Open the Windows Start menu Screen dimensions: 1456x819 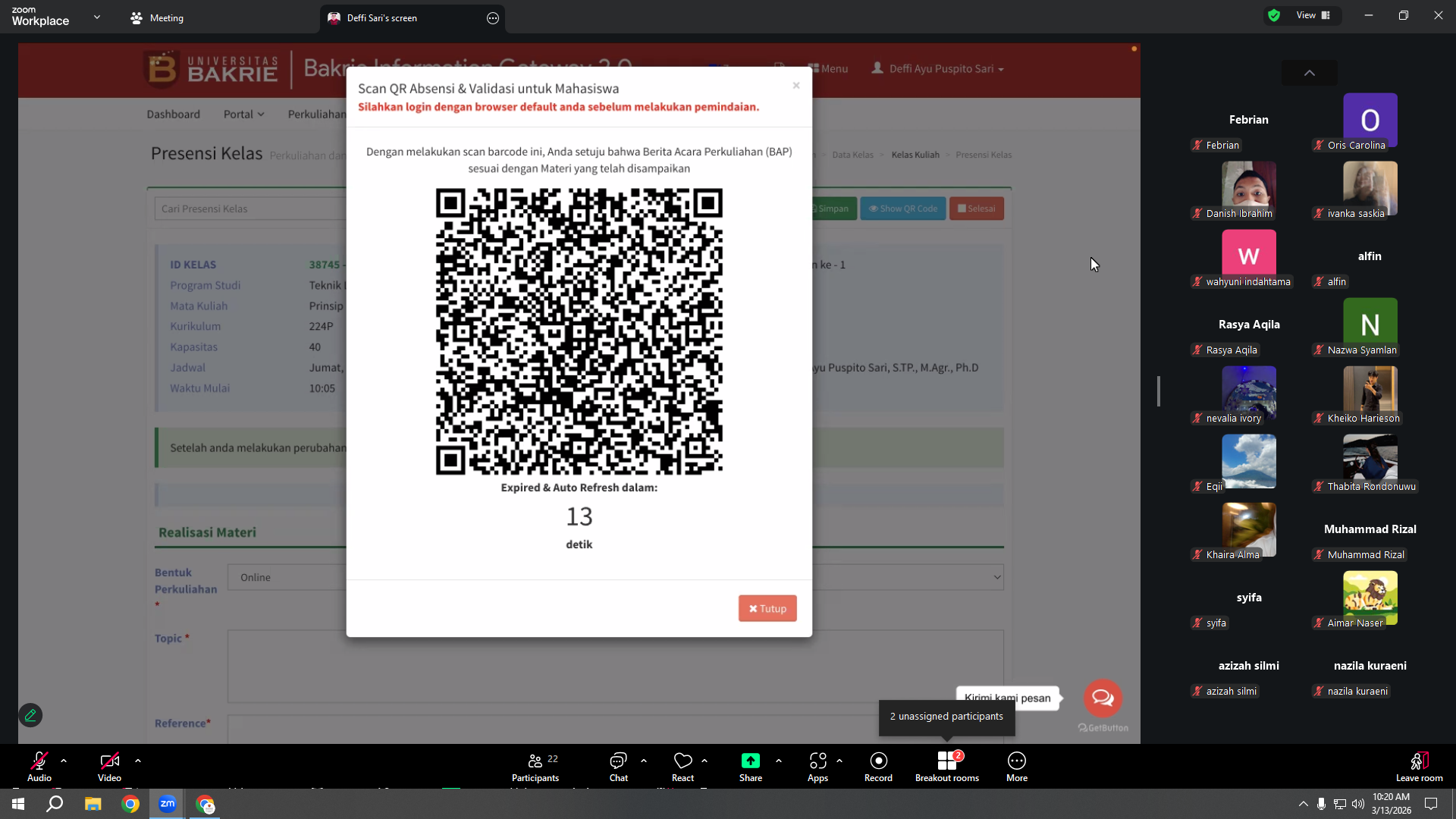18,804
